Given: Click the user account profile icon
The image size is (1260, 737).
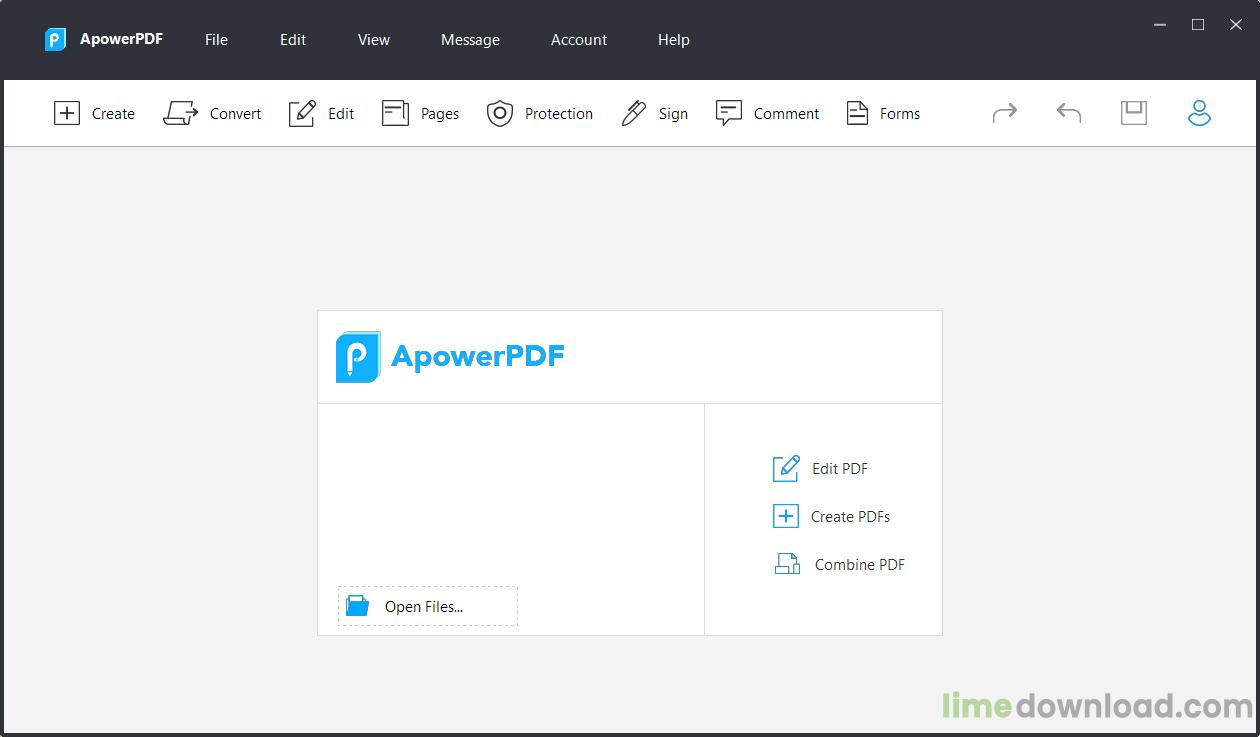Looking at the screenshot, I should click(1199, 113).
